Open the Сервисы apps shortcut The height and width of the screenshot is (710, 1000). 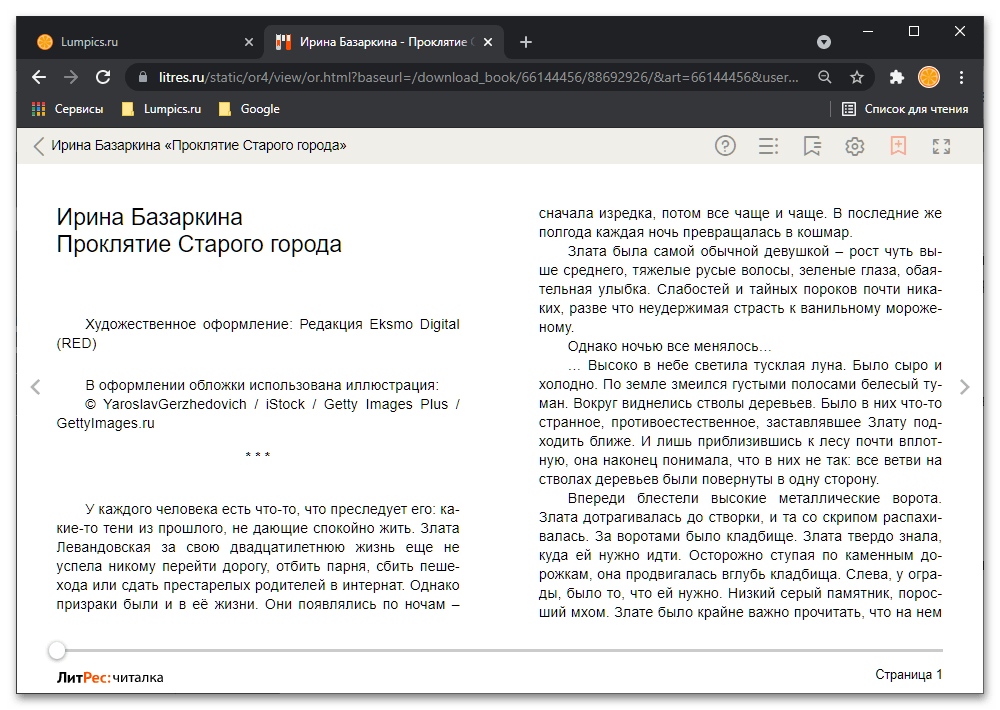(68, 109)
